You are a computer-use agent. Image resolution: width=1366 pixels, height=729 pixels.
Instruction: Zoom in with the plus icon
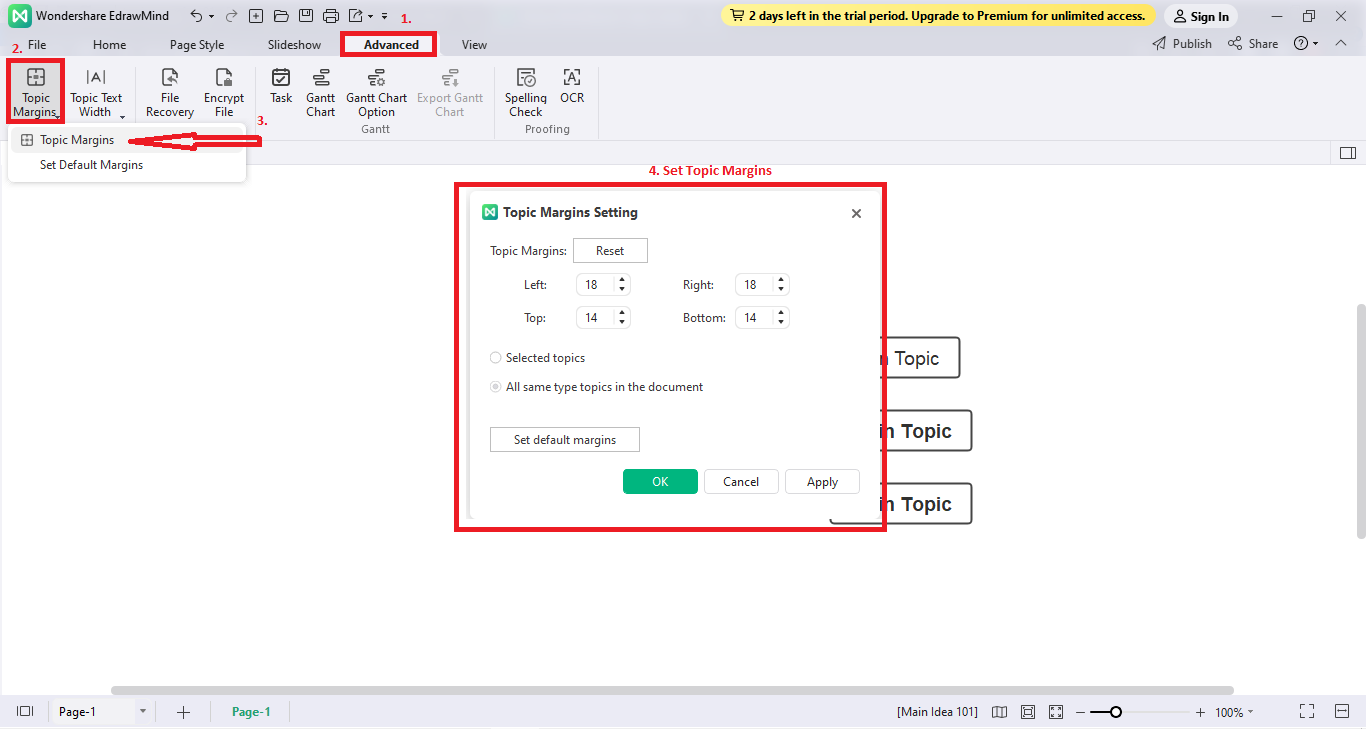pyautogui.click(x=1200, y=713)
